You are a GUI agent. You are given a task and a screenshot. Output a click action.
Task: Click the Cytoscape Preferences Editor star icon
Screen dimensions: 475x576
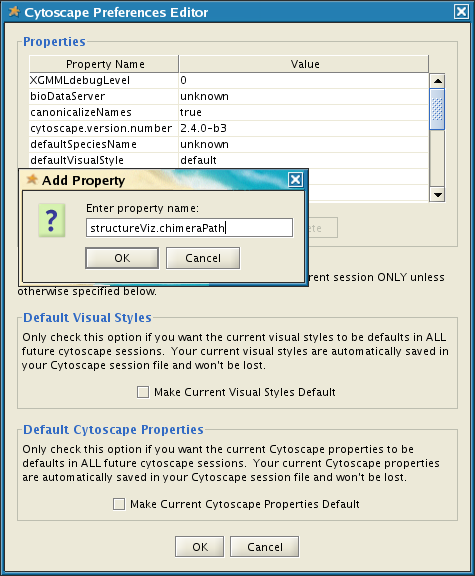click(14, 12)
